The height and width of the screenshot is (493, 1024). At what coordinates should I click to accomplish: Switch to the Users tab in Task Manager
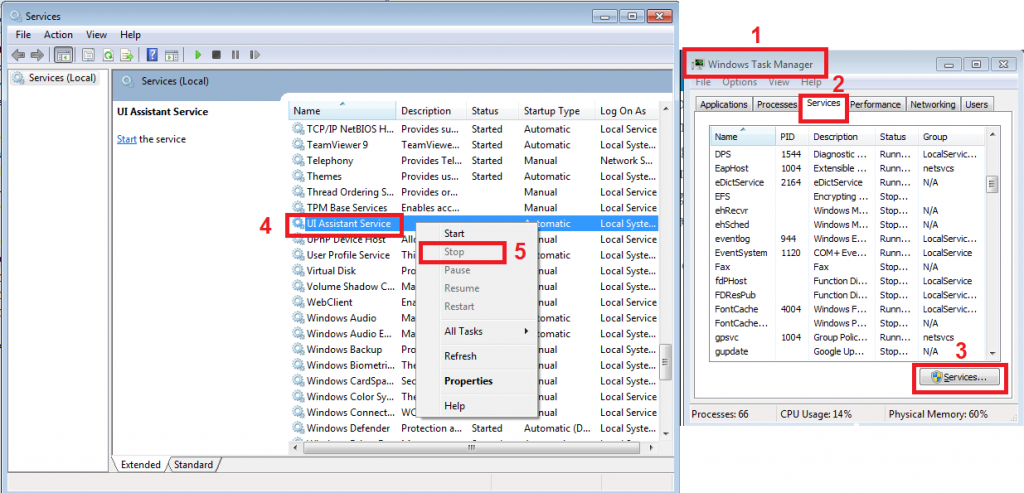pyautogui.click(x=976, y=104)
